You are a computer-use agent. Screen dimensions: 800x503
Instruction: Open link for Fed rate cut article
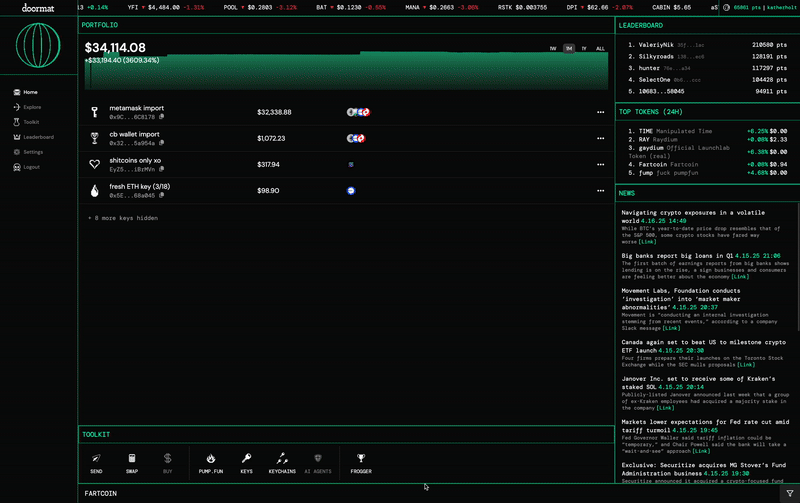click(x=701, y=451)
